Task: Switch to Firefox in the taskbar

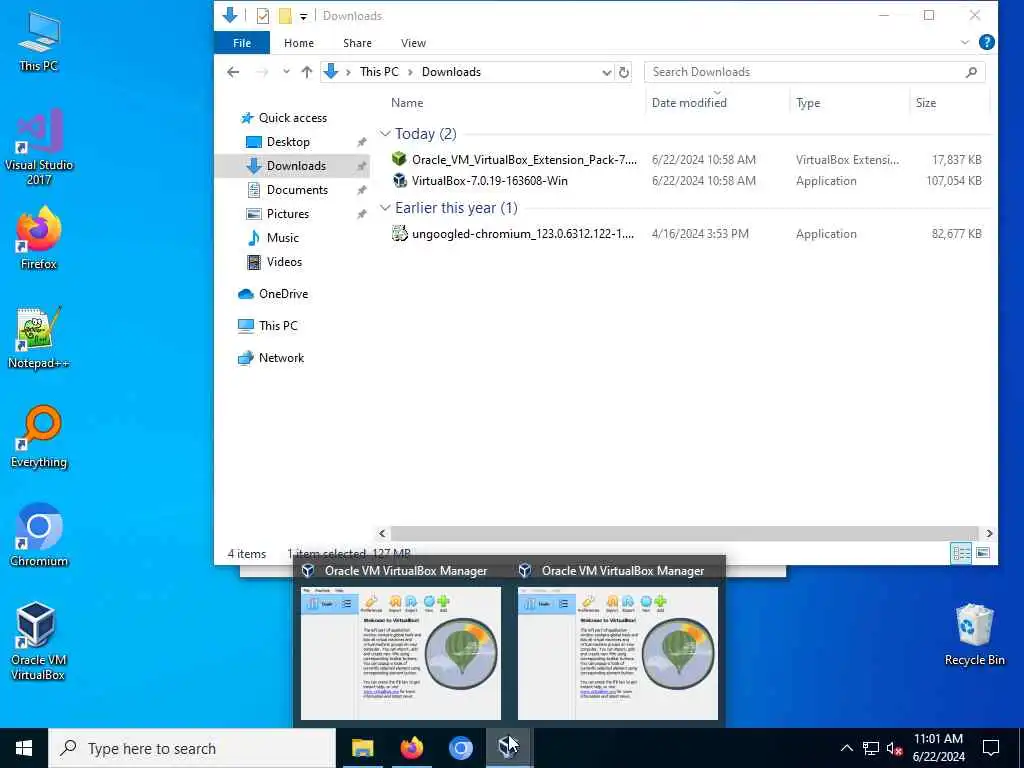Action: coord(411,748)
